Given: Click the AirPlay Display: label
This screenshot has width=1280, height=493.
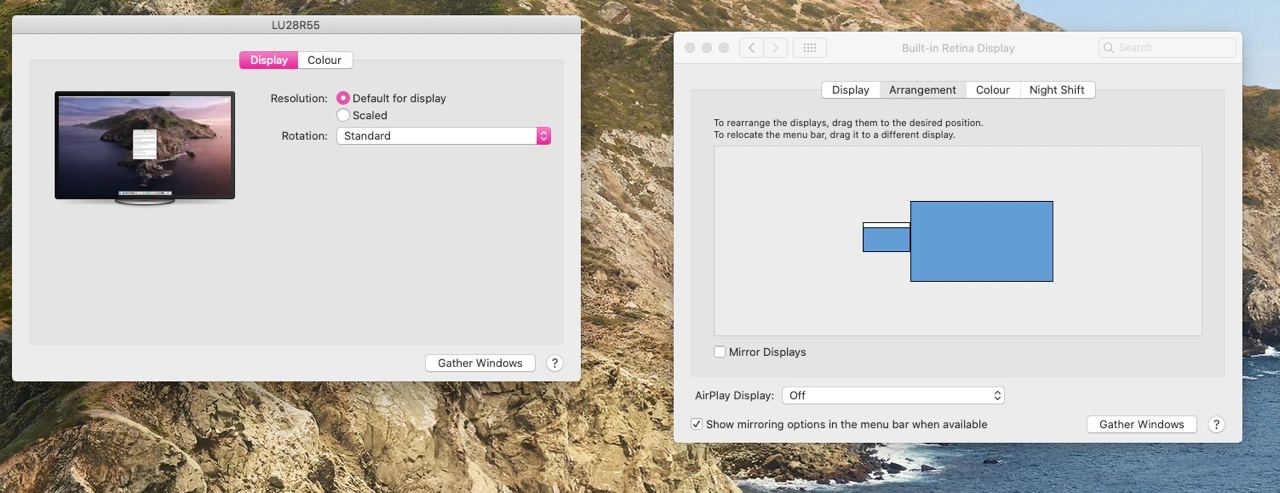Looking at the screenshot, I should (734, 395).
